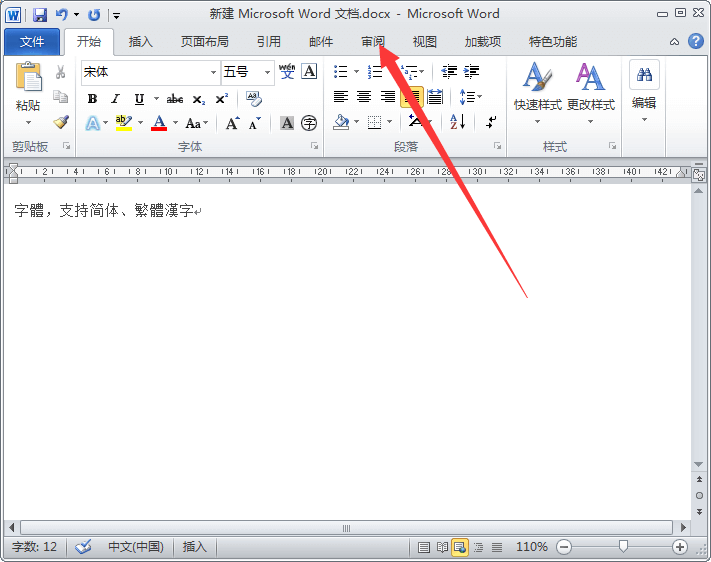Screen dimensions: 711x562
Task: Click the Sort A-Z icon
Action: pyautogui.click(x=458, y=122)
